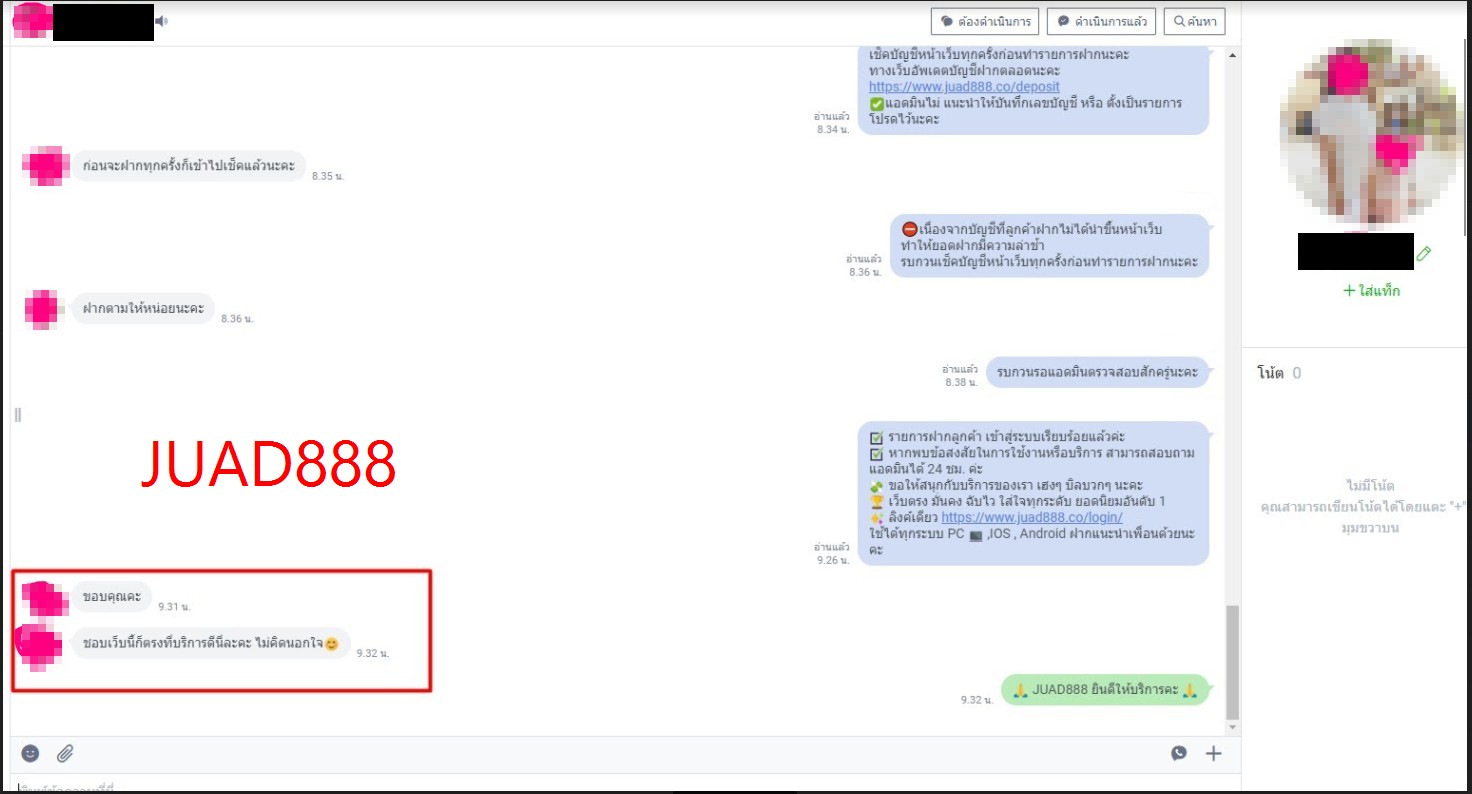Click the message input field

pos(600,785)
